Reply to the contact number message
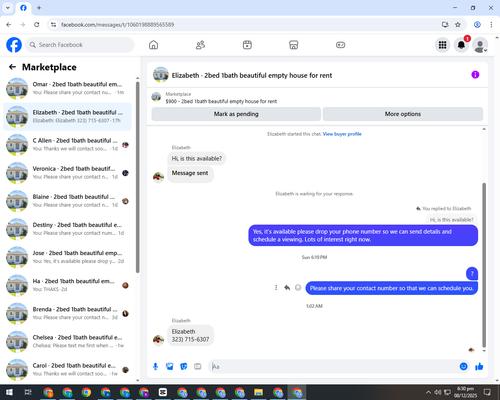The width and height of the screenshot is (500, 400). (287, 287)
